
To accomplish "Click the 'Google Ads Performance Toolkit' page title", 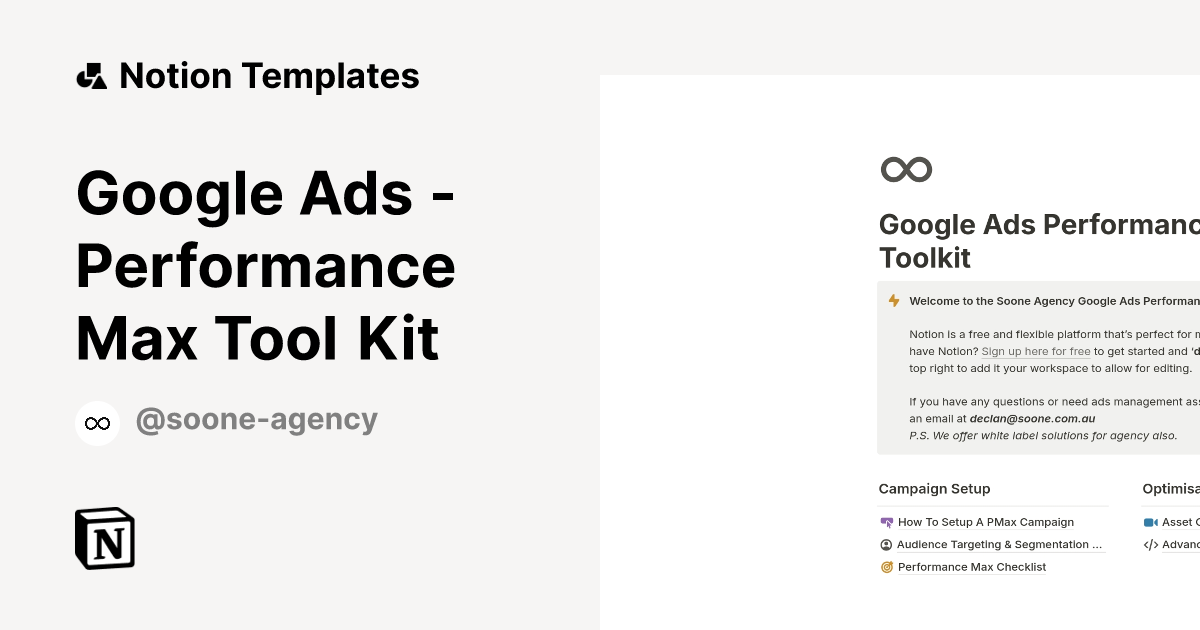I will [x=1038, y=240].
